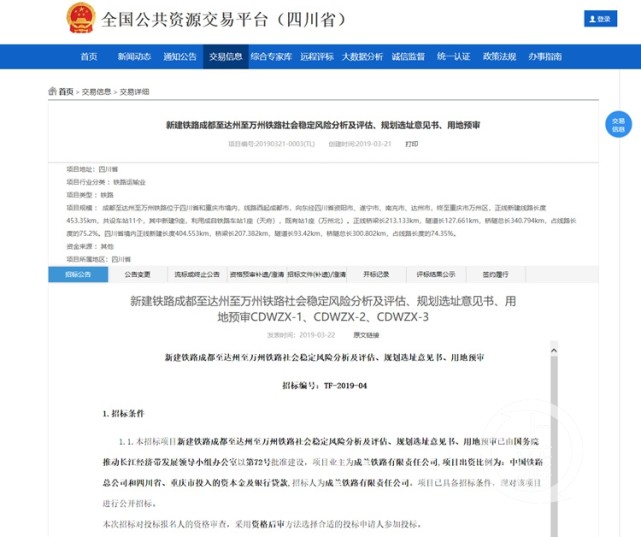Switch to the 资格预审补遗/澄清 tab
The image size is (641, 537).
[x=257, y=274]
